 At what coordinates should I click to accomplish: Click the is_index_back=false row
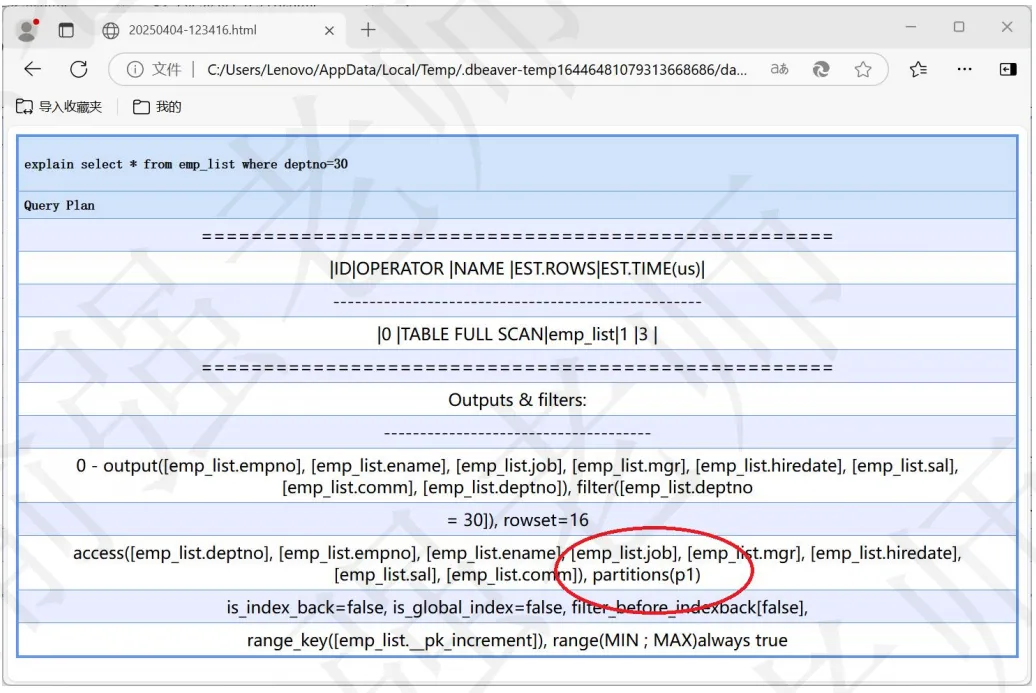pos(517,606)
